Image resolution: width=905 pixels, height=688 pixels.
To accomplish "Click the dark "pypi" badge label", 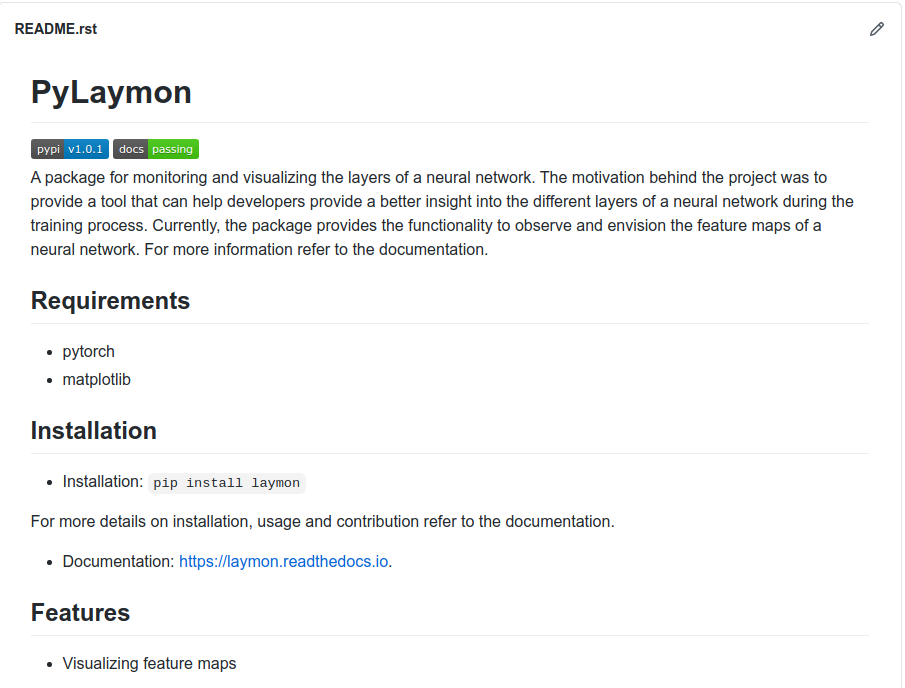I will [x=47, y=149].
